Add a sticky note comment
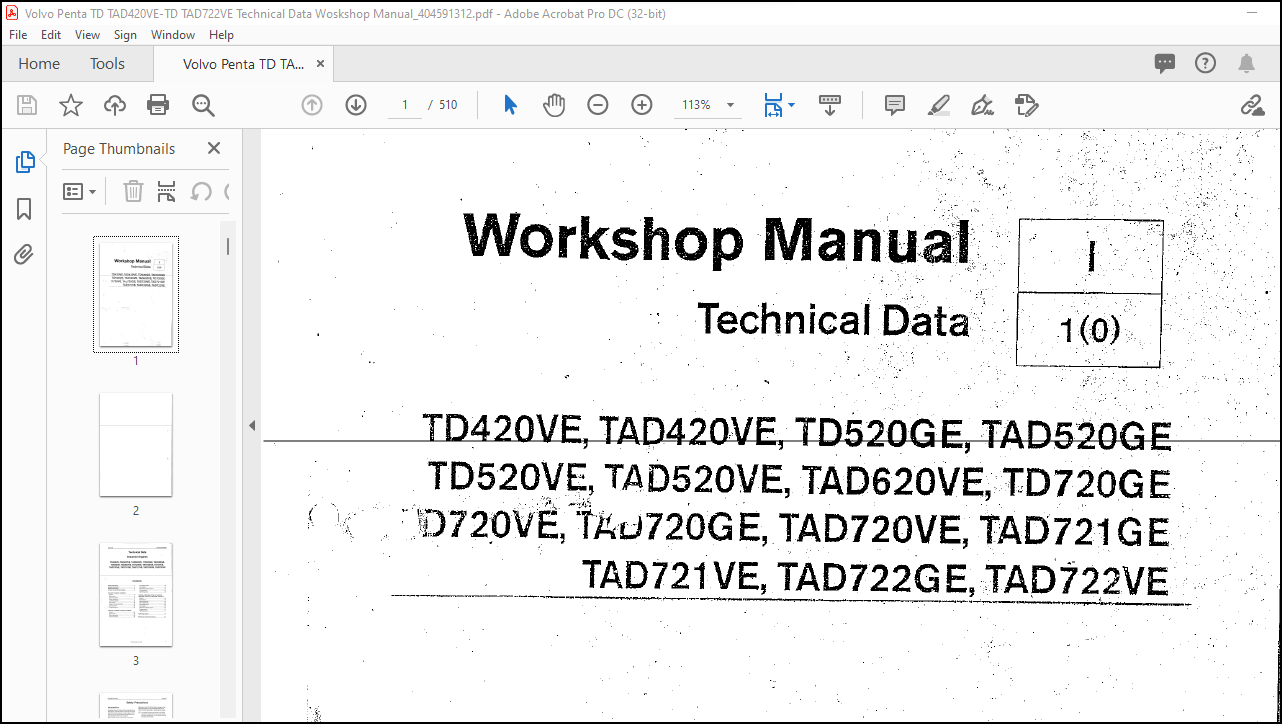This screenshot has width=1282, height=724. (x=895, y=105)
